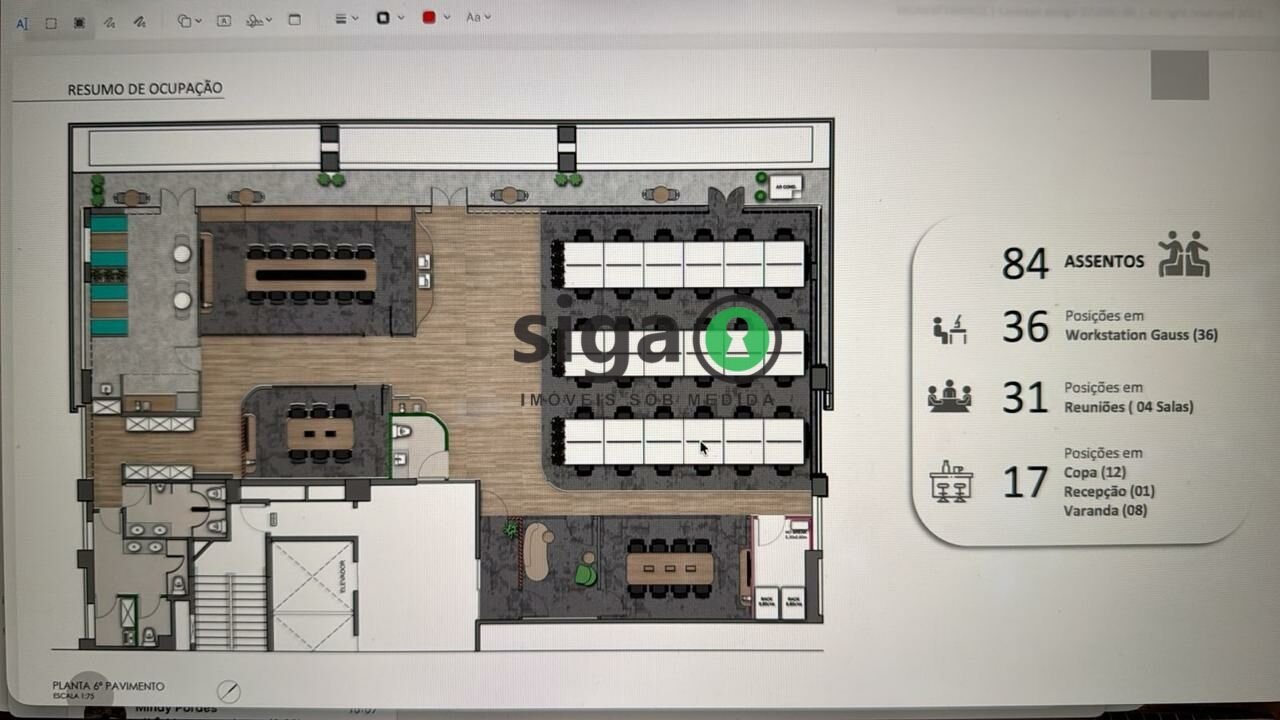Open the black Border Color picker
The height and width of the screenshot is (720, 1280).
point(388,18)
